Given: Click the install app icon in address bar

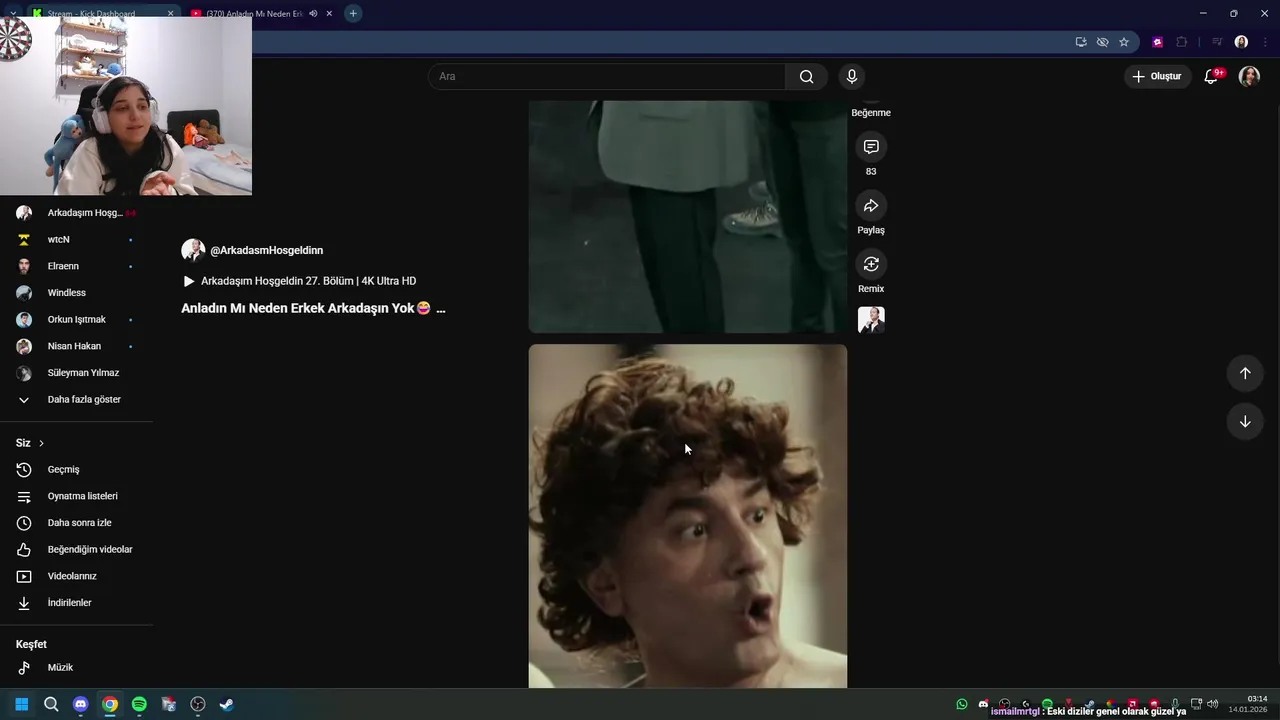Looking at the screenshot, I should click(1081, 42).
